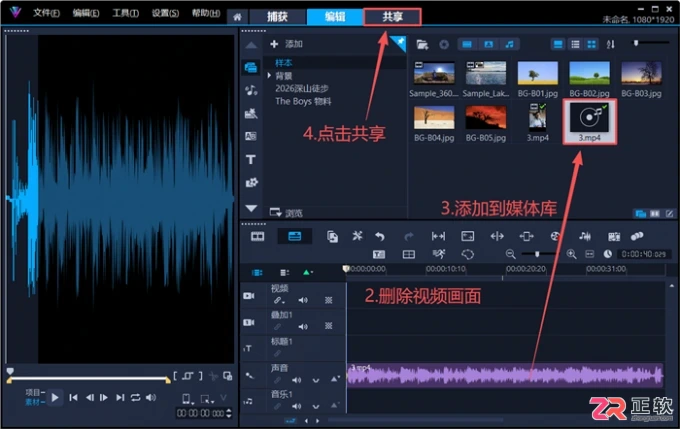This screenshot has height=429, width=680.
Task: Open the mask creator icon
Action: pyautogui.click(x=468, y=254)
